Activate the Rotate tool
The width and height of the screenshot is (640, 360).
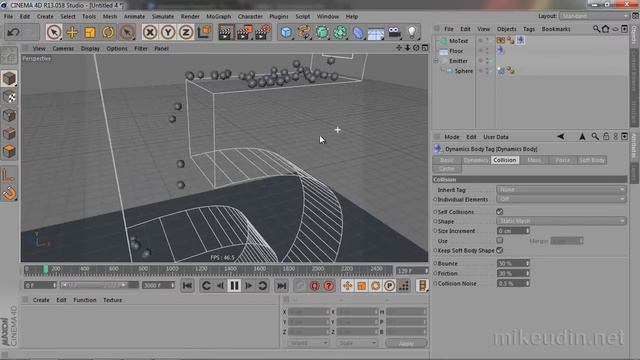[108, 32]
